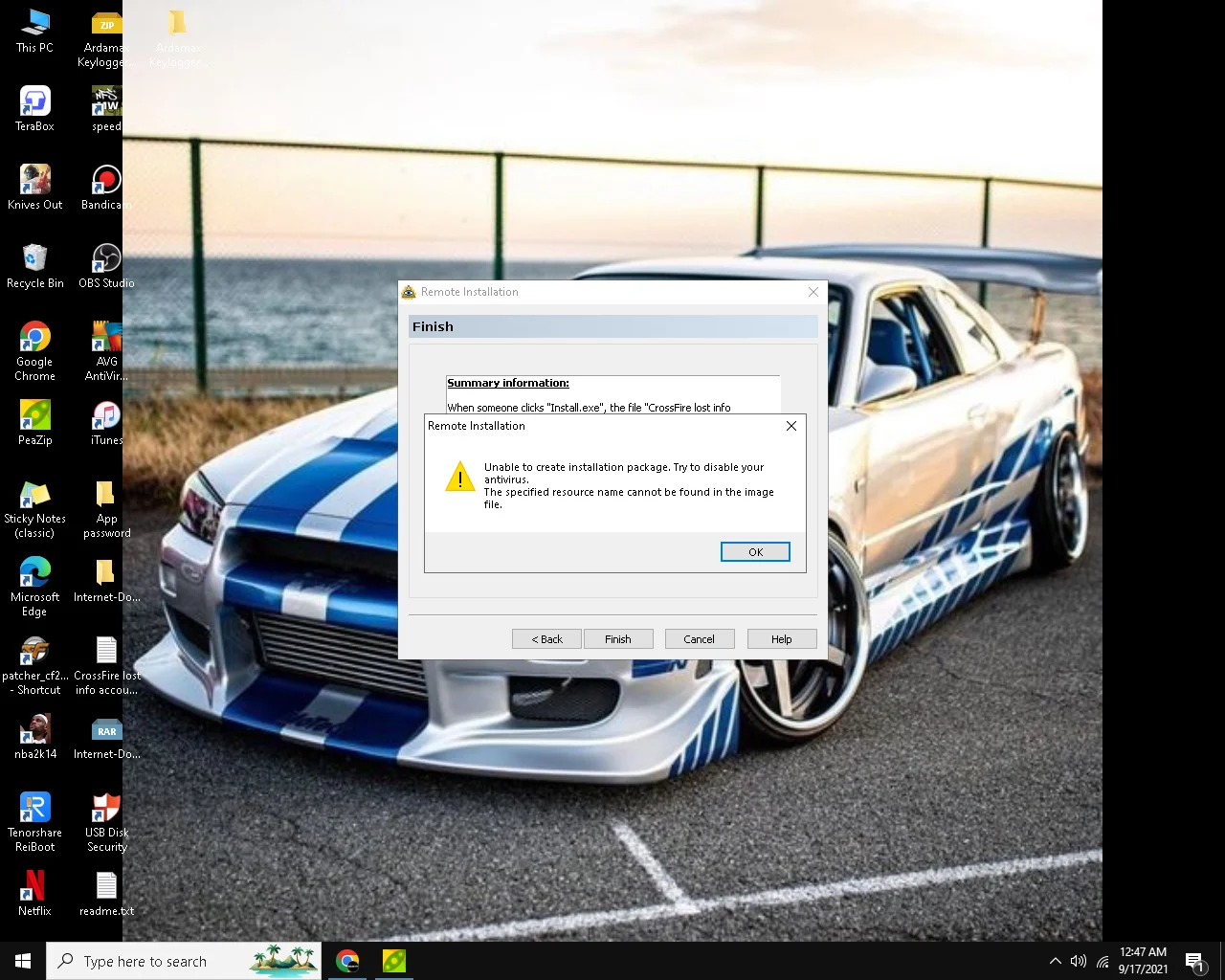Select the Microsoft Edge desktop shortcut
Image resolution: width=1225 pixels, height=980 pixels.
[34, 587]
